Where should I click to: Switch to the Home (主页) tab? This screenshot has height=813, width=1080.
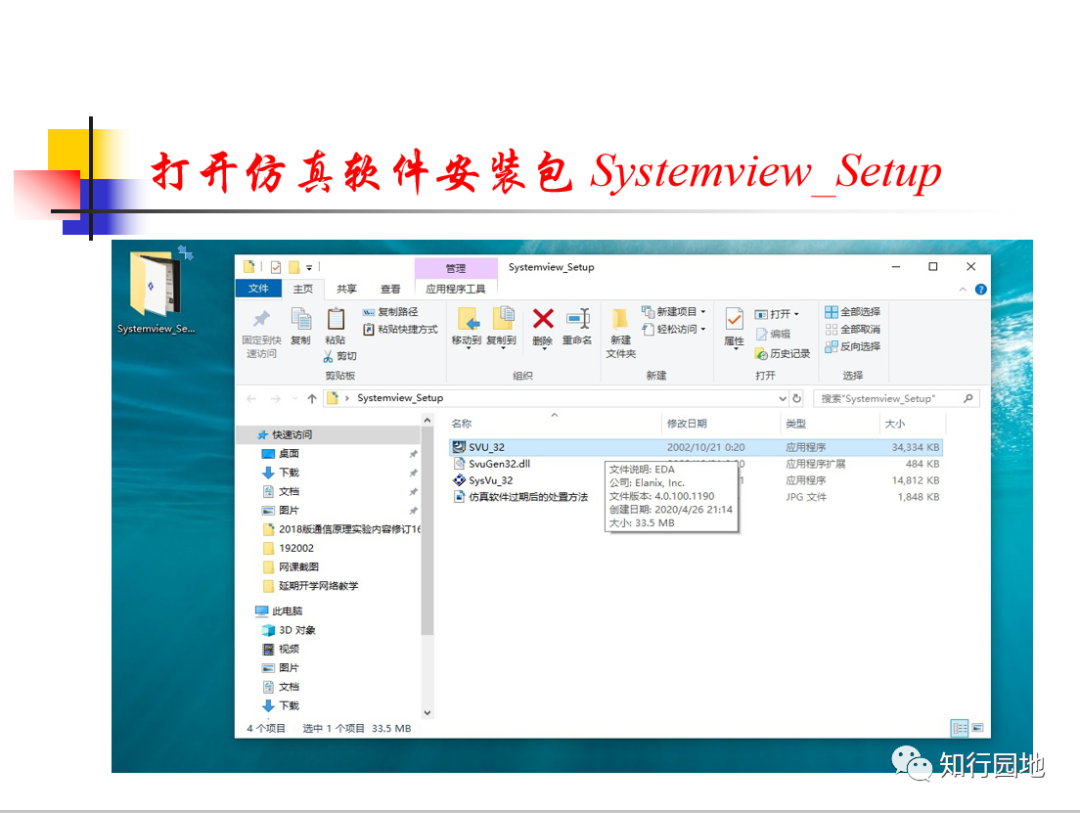click(302, 289)
